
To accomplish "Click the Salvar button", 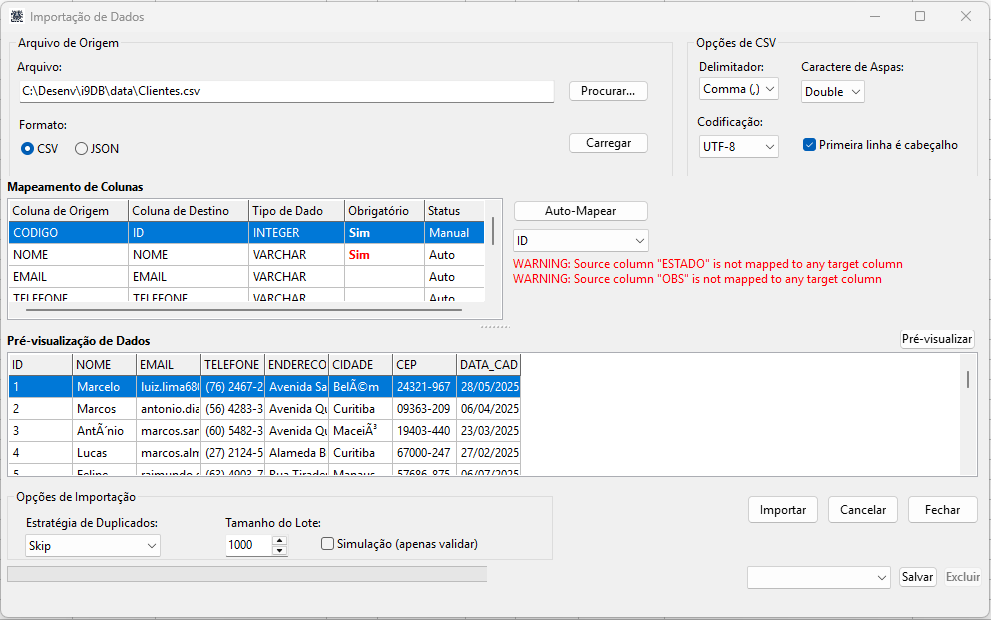I will pos(917,577).
